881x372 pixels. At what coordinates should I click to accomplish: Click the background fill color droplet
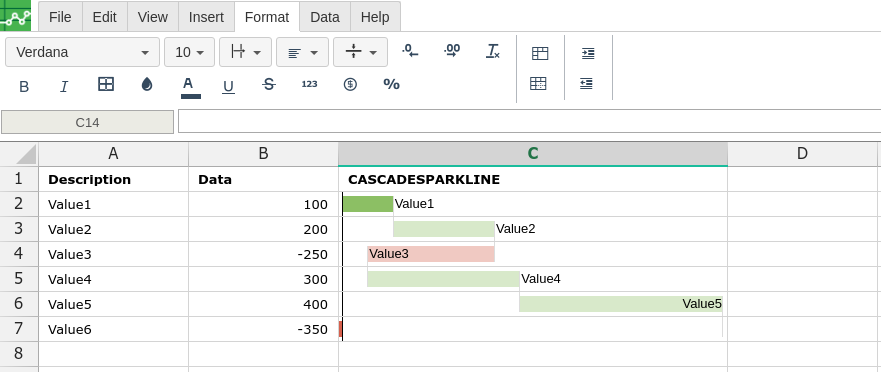tap(147, 84)
